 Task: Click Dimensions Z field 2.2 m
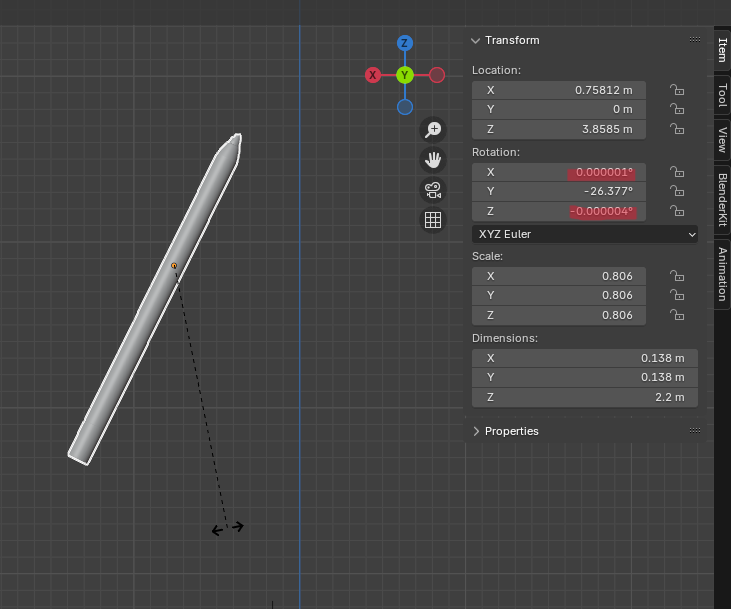point(585,397)
